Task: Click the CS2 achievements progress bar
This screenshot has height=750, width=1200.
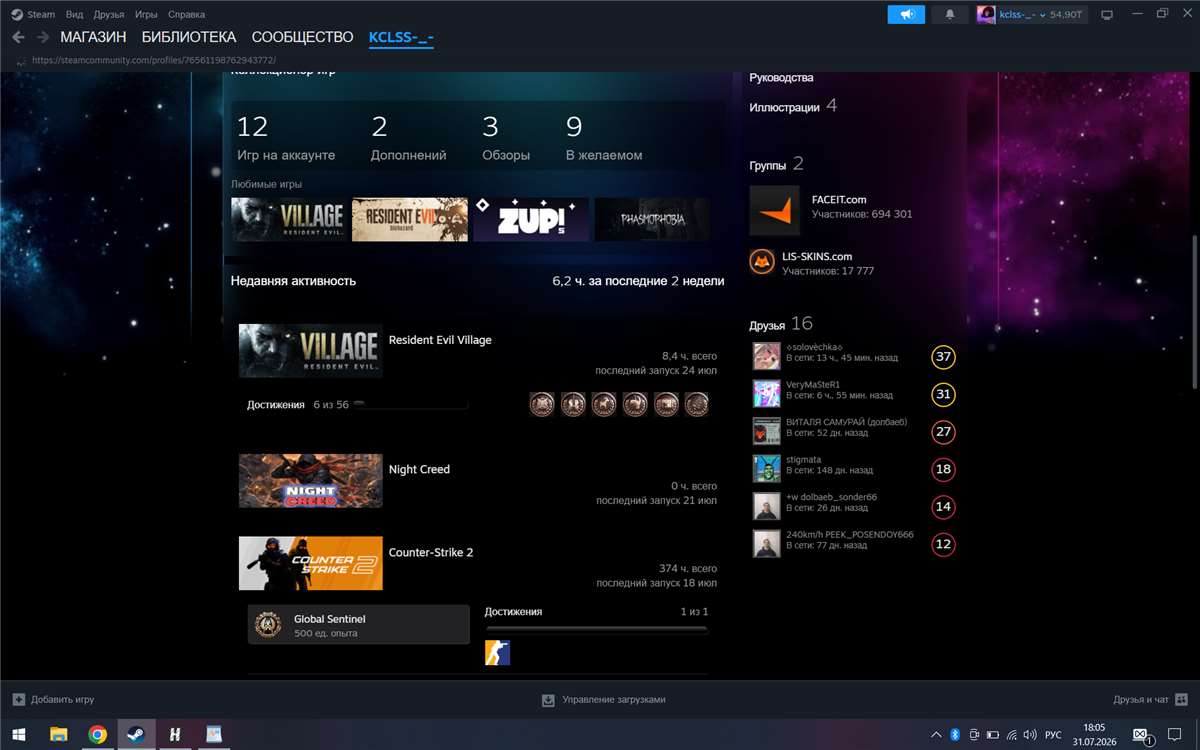Action: [x=596, y=630]
